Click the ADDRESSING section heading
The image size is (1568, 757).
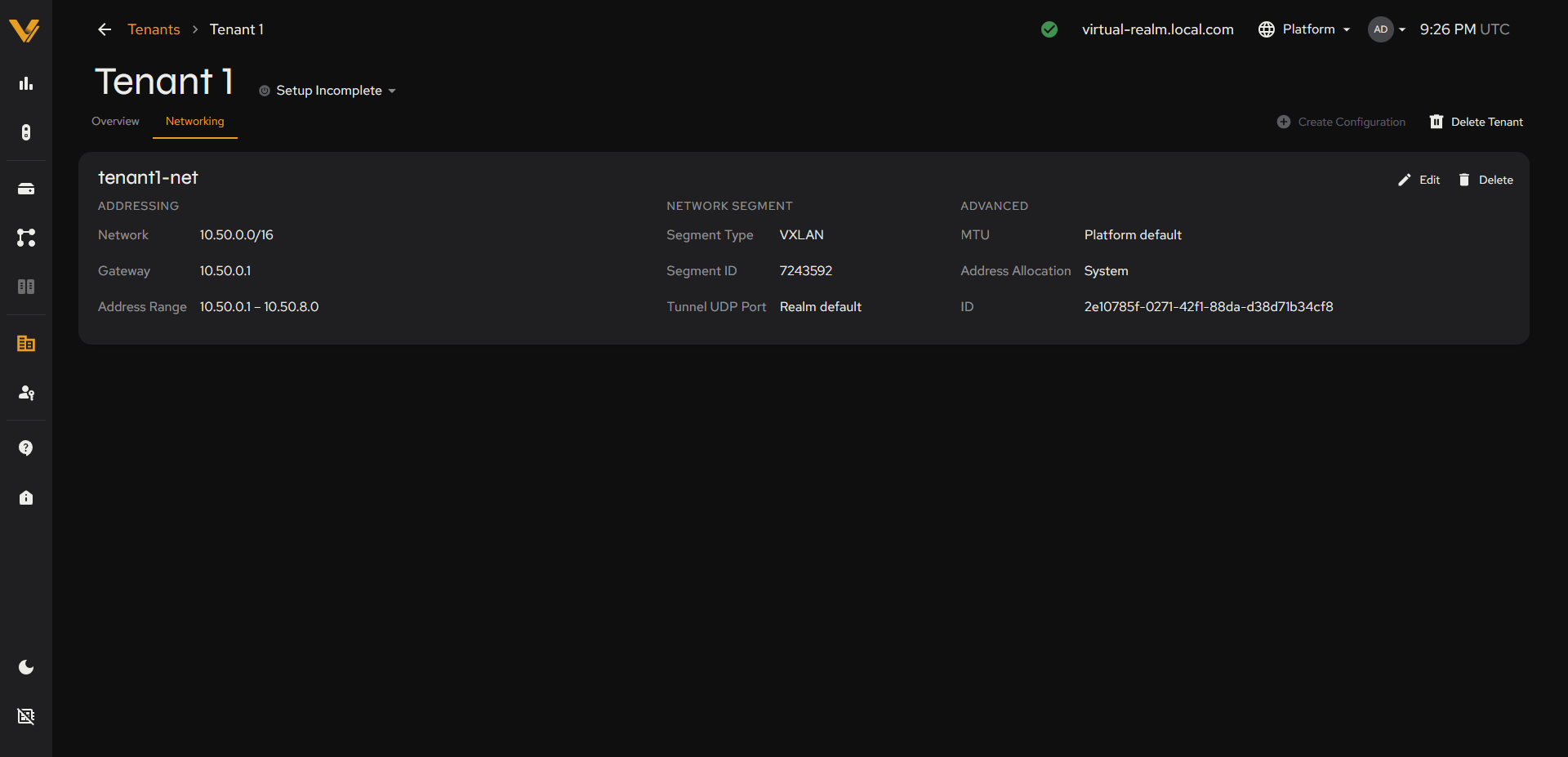[138, 206]
